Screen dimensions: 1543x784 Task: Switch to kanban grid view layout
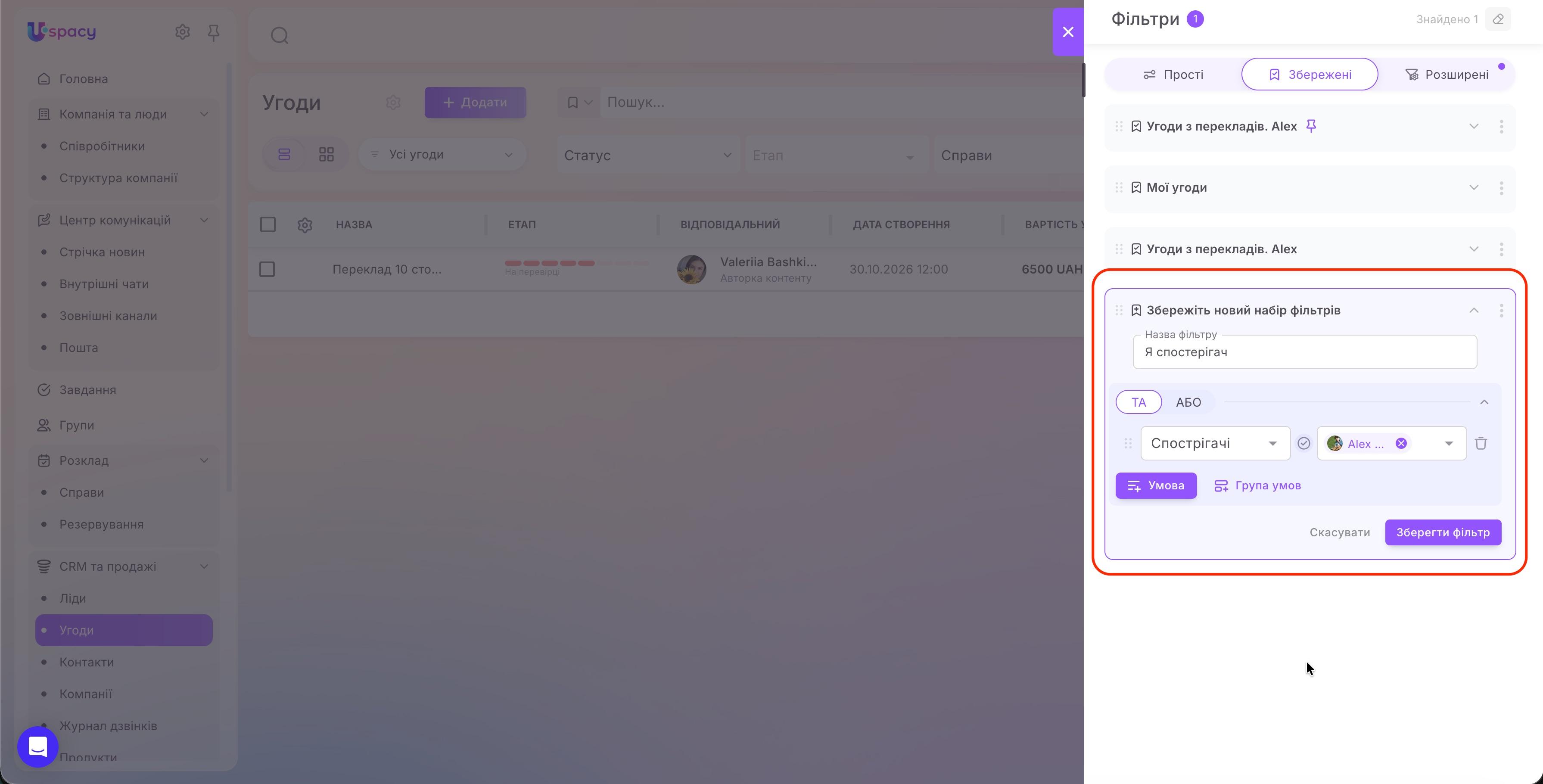327,155
